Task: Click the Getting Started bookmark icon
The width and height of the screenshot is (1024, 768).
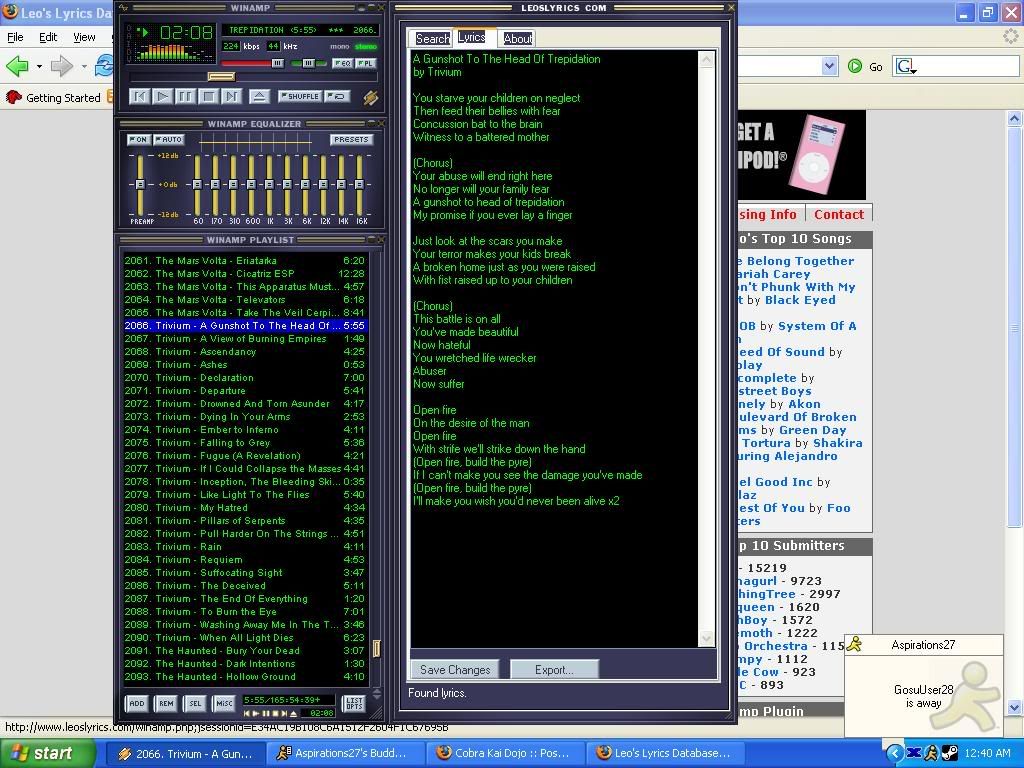Action: click(14, 97)
